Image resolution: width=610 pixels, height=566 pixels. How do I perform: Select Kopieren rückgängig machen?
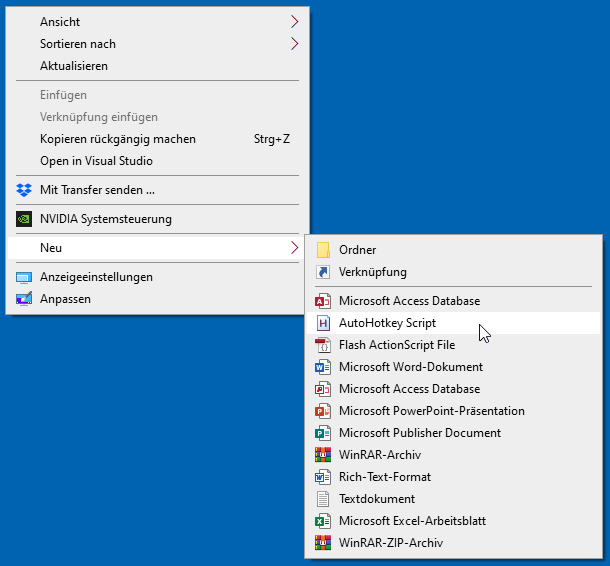[x=118, y=139]
